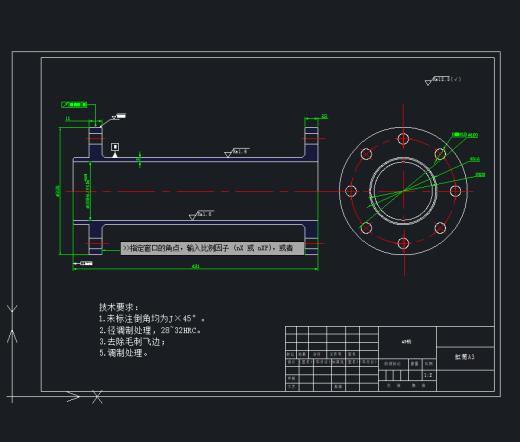Click the material cell in title block center

407,342
